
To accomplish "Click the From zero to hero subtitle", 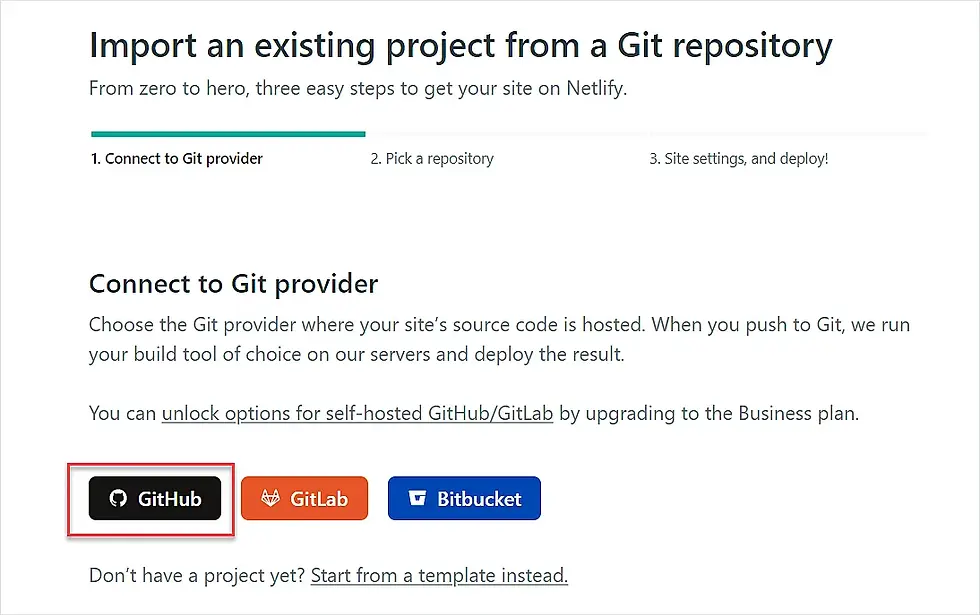I will [358, 89].
